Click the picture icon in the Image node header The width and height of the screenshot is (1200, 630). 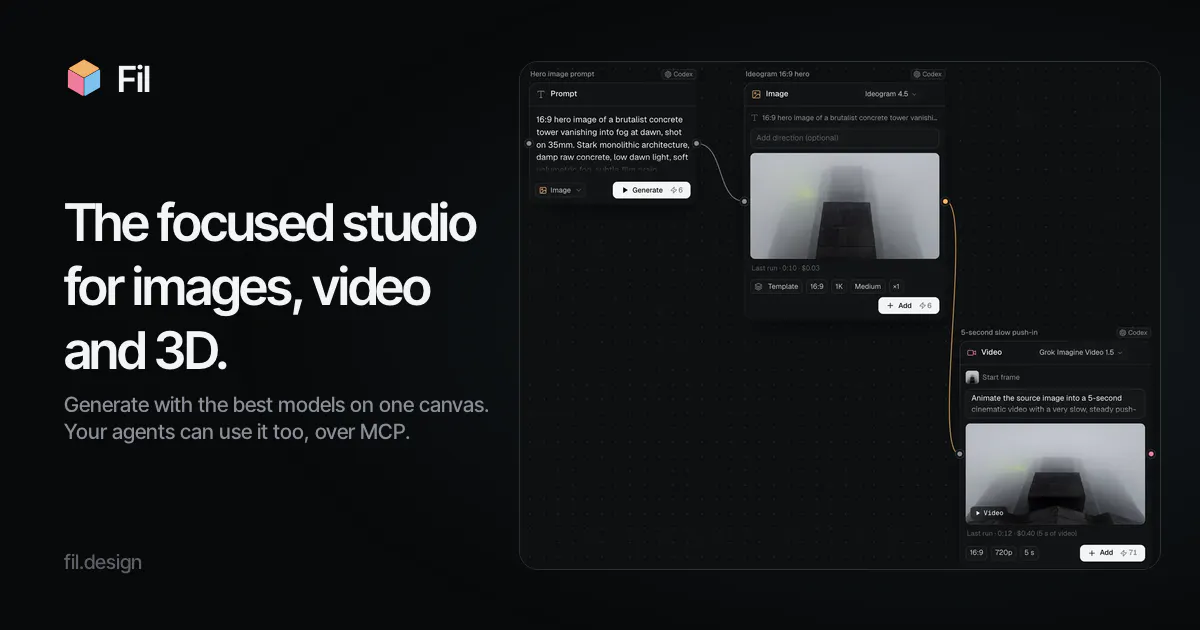coord(756,94)
